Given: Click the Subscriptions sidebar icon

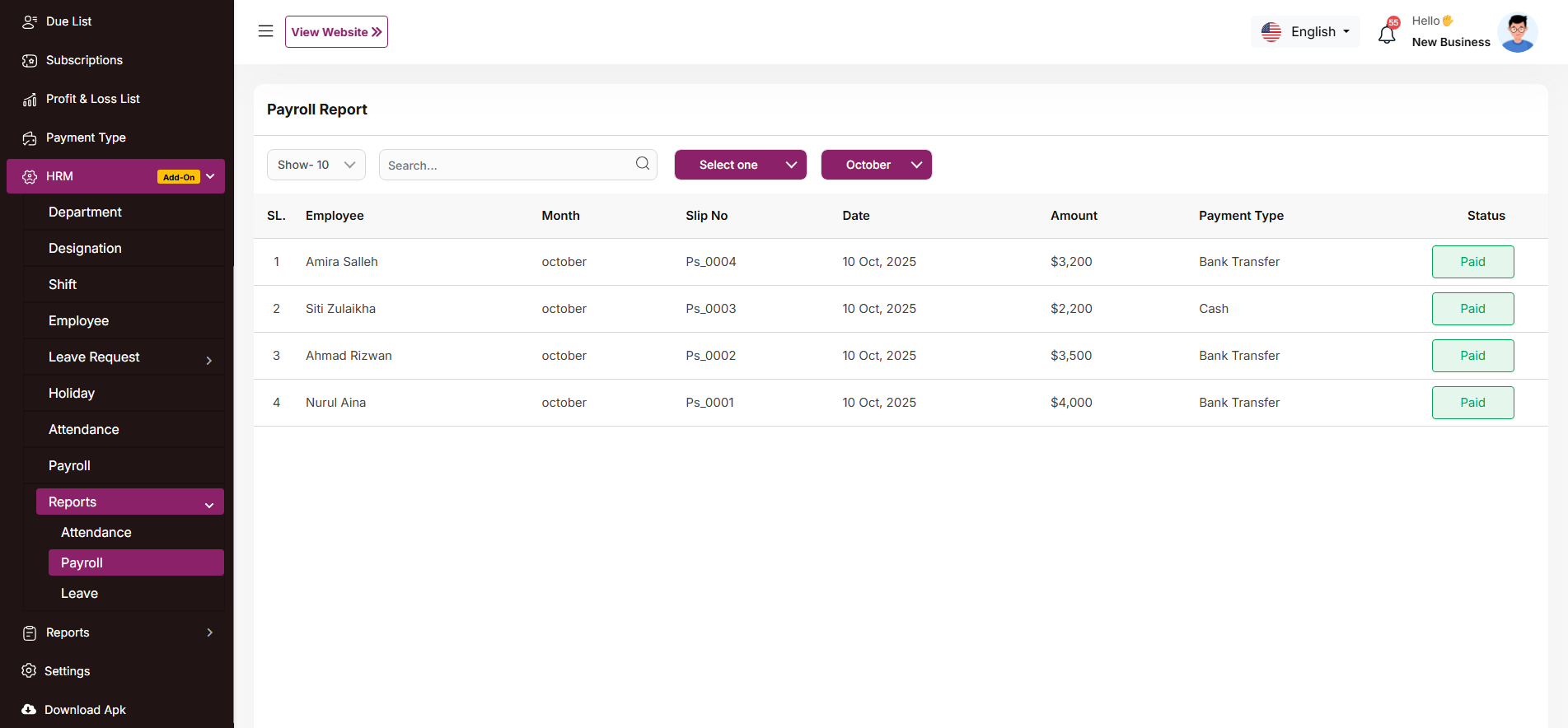Looking at the screenshot, I should [x=30, y=61].
